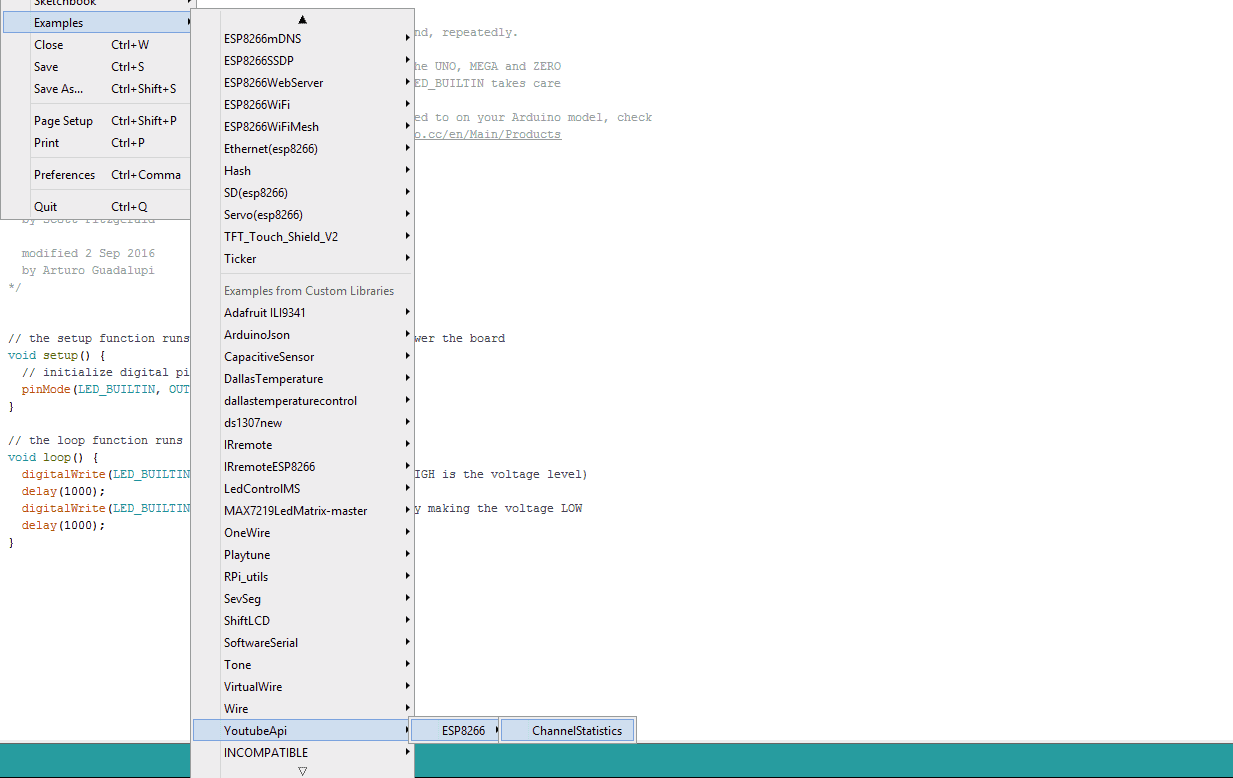The image size is (1233, 778).
Task: Click Close in the File menu
Action: tap(48, 45)
